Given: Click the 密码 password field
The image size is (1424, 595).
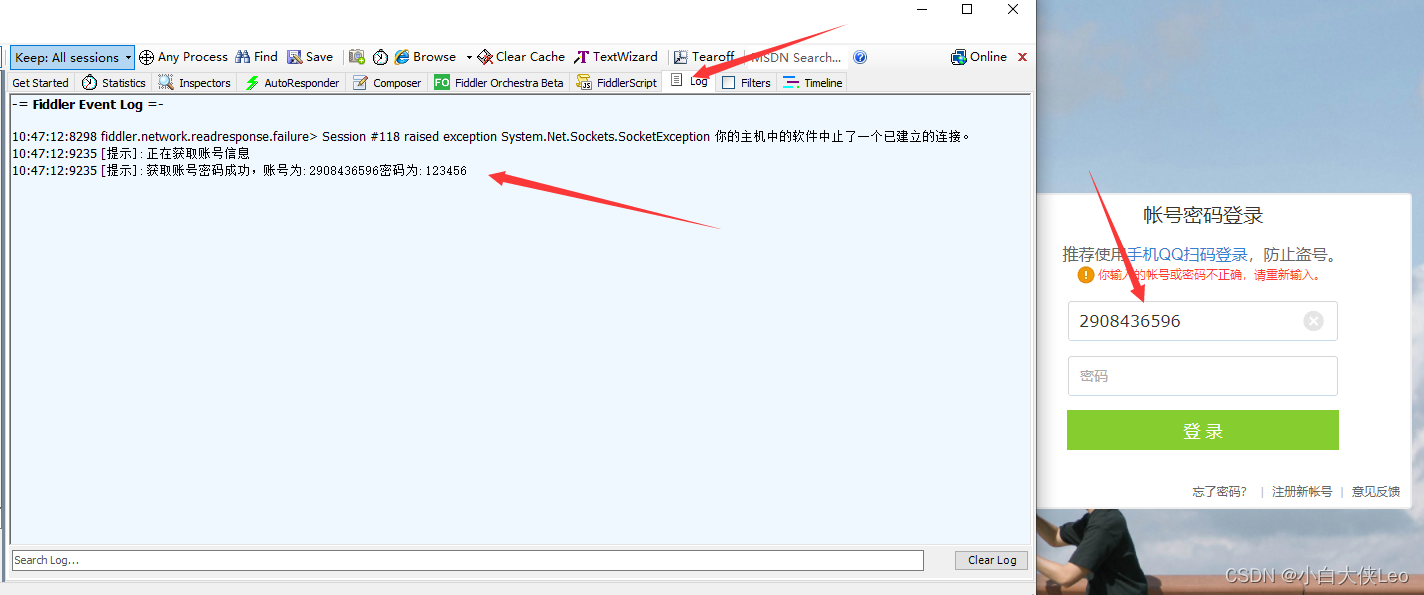Looking at the screenshot, I should pos(1202,376).
